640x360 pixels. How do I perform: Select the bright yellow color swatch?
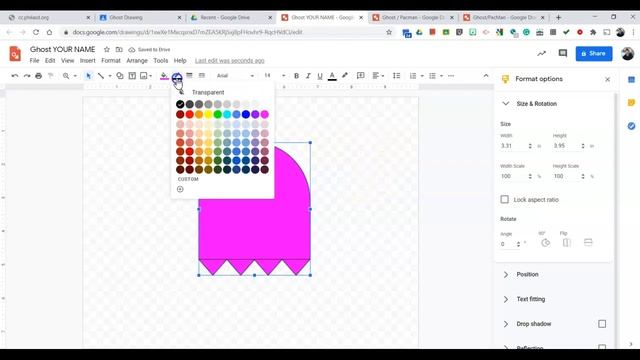(208, 114)
